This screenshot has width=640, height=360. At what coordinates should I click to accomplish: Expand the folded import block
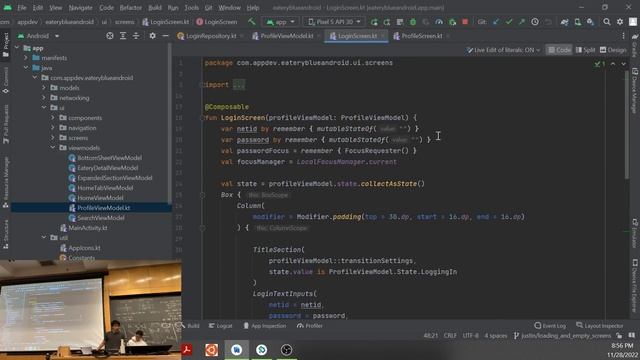[239, 85]
